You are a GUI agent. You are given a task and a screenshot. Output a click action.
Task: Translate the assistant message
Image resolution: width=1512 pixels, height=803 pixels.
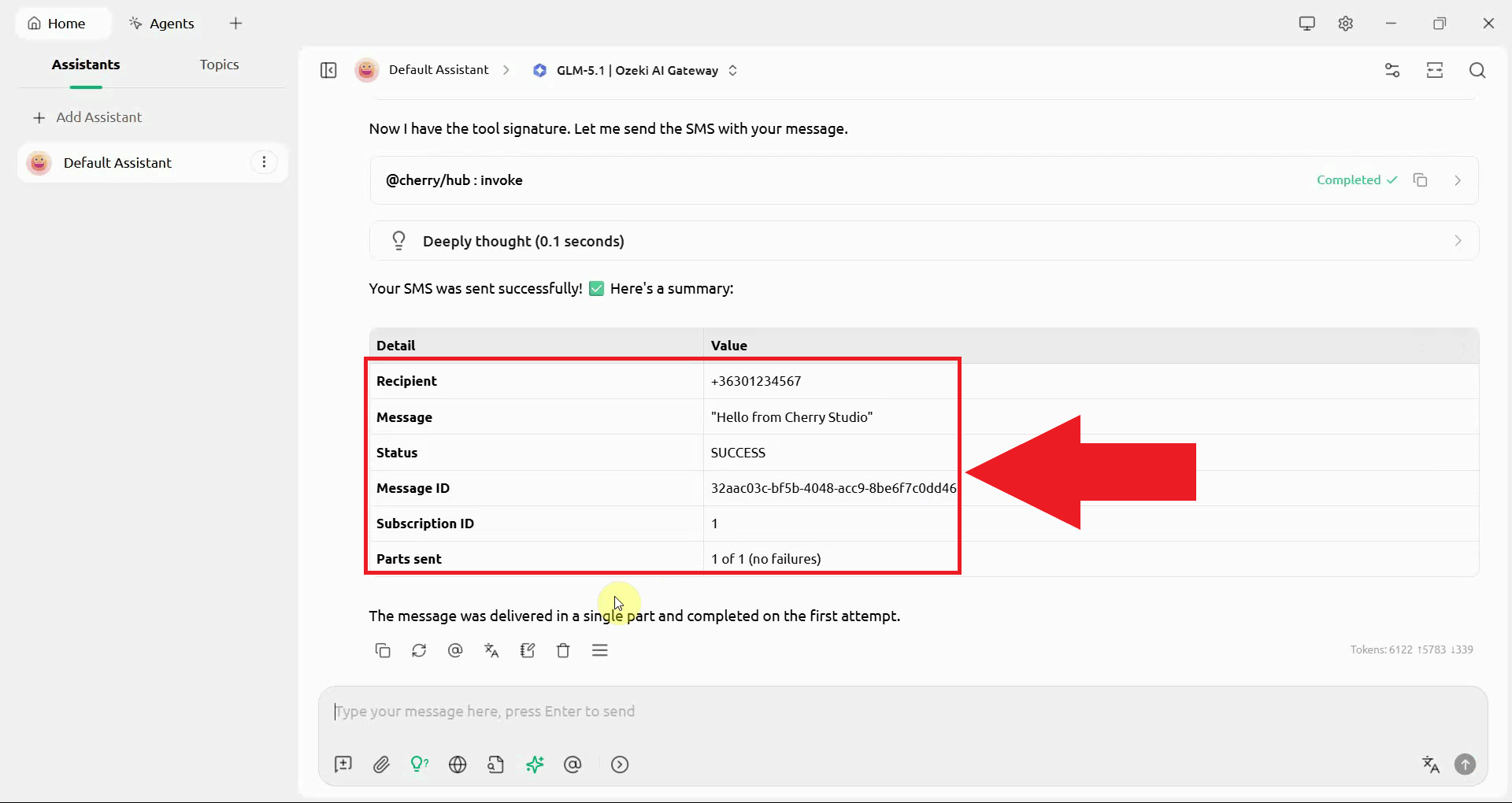[491, 650]
